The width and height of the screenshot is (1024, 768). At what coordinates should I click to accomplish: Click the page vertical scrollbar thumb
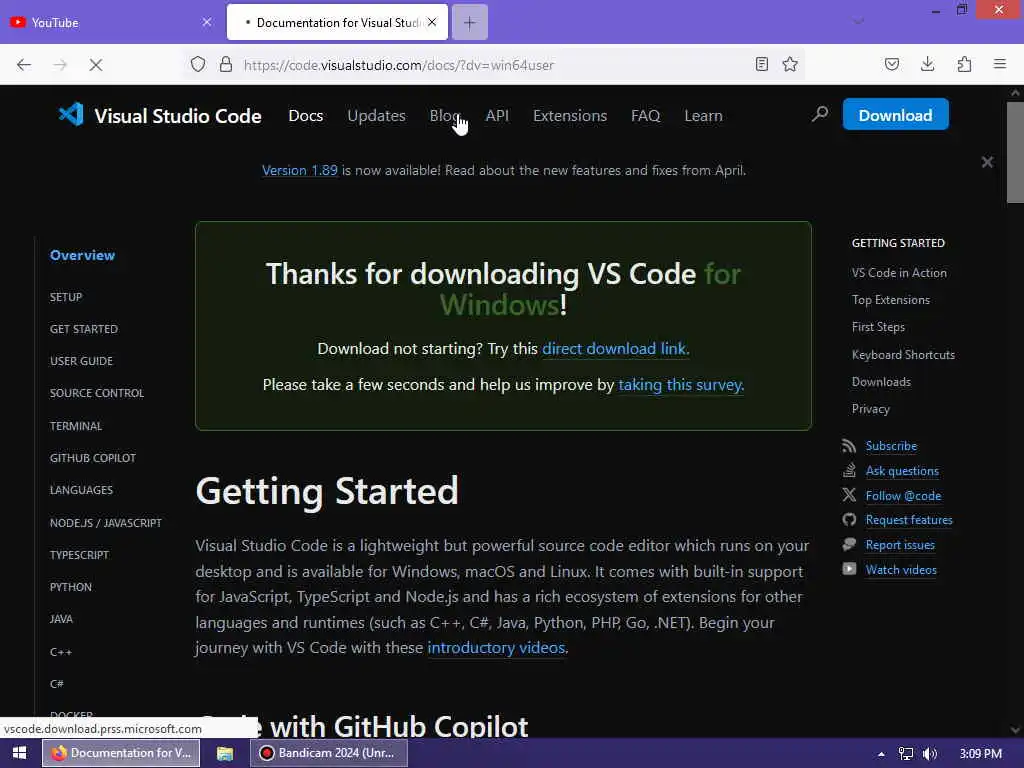click(1015, 152)
